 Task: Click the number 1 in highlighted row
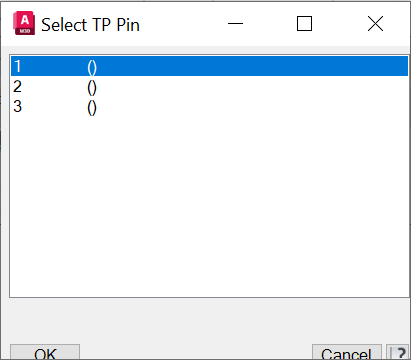[18, 66]
